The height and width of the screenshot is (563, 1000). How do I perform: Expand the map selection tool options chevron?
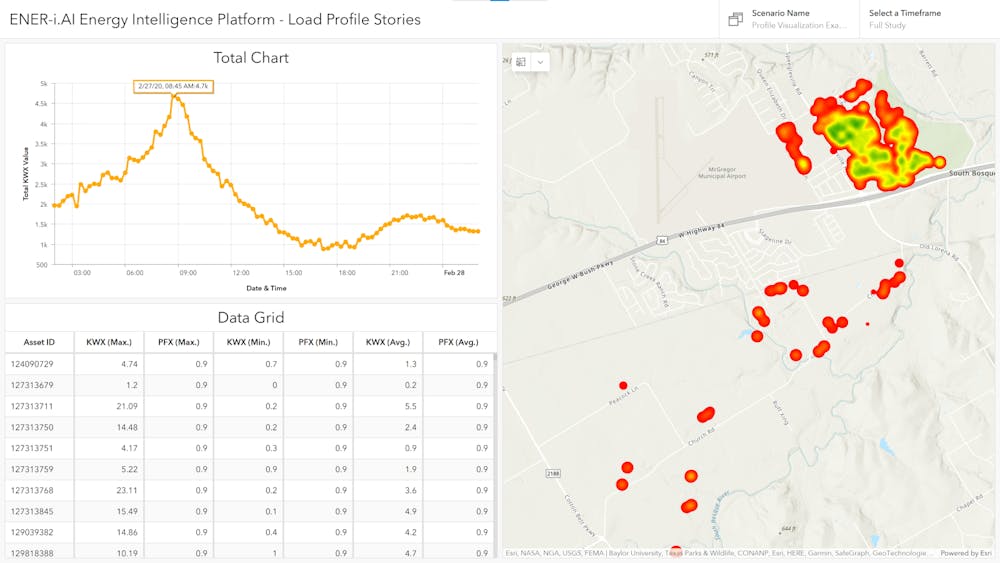tap(540, 62)
